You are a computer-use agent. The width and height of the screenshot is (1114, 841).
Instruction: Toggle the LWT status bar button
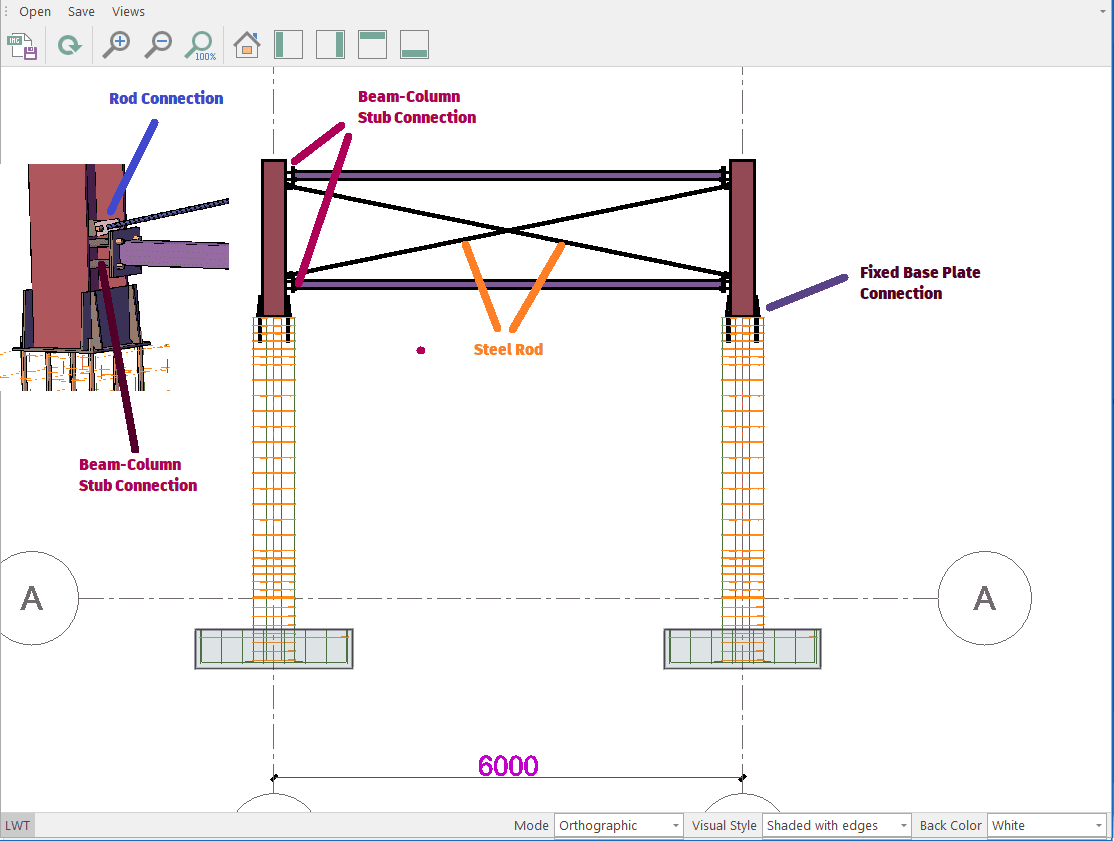coord(17,826)
